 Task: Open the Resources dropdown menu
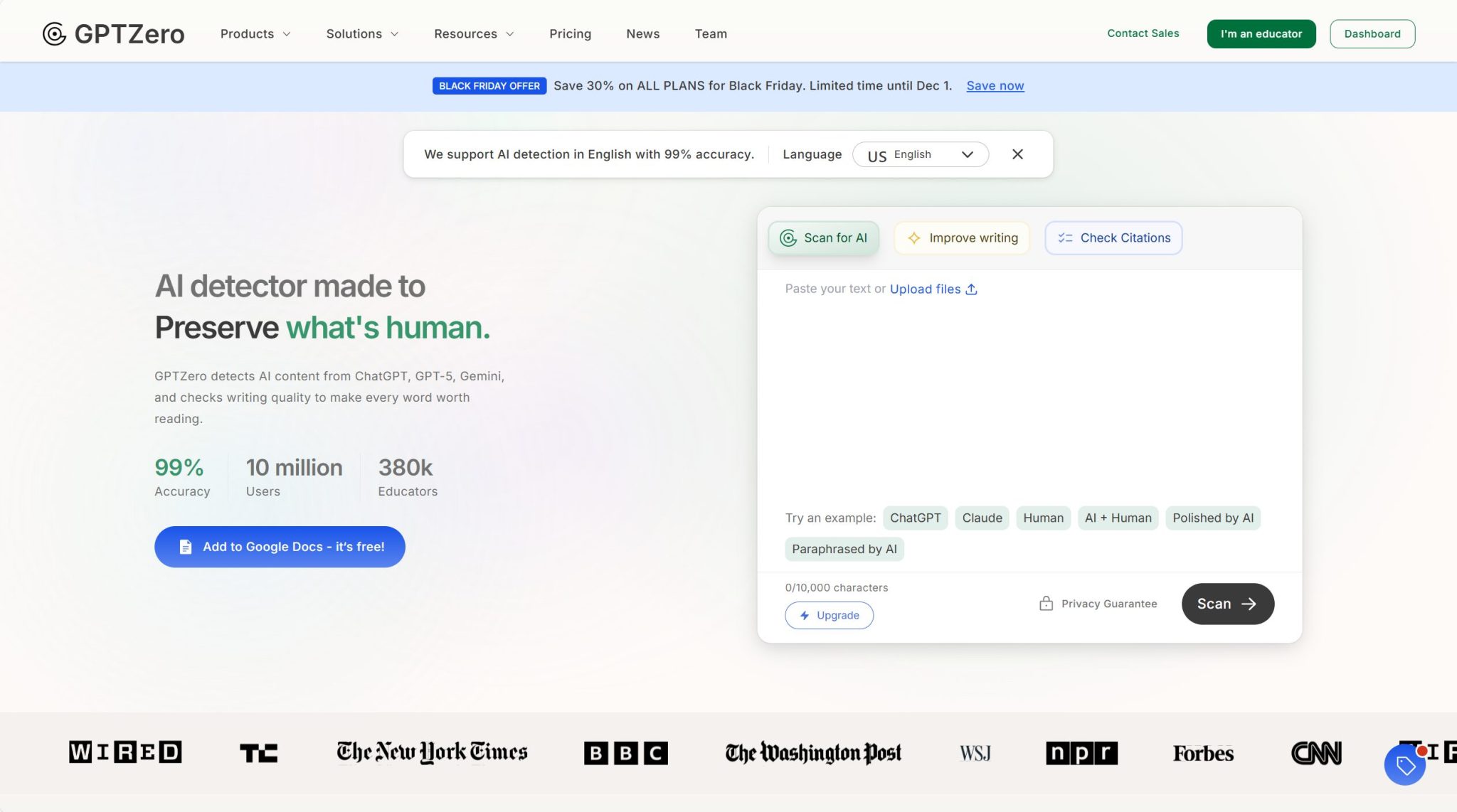click(474, 33)
